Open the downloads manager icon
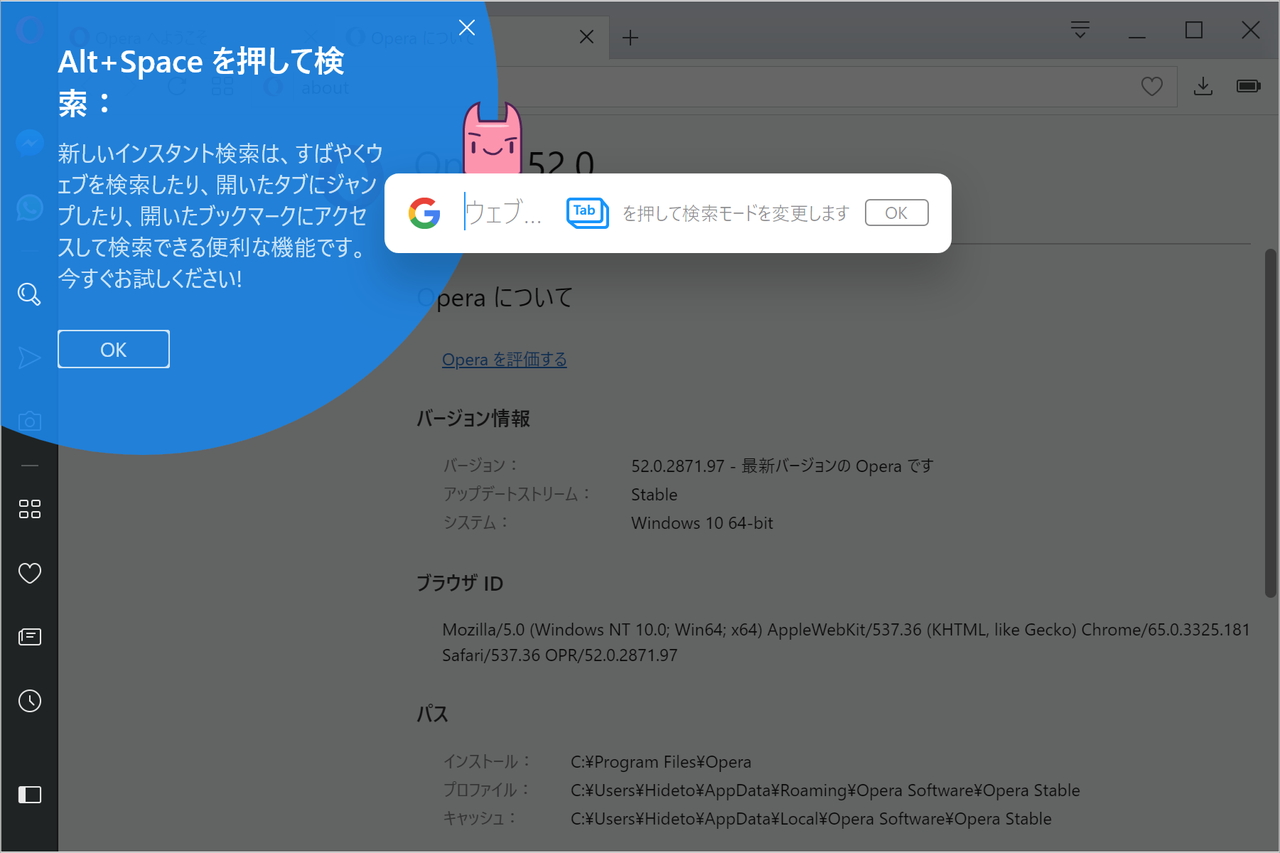1280x853 pixels. coord(1203,86)
